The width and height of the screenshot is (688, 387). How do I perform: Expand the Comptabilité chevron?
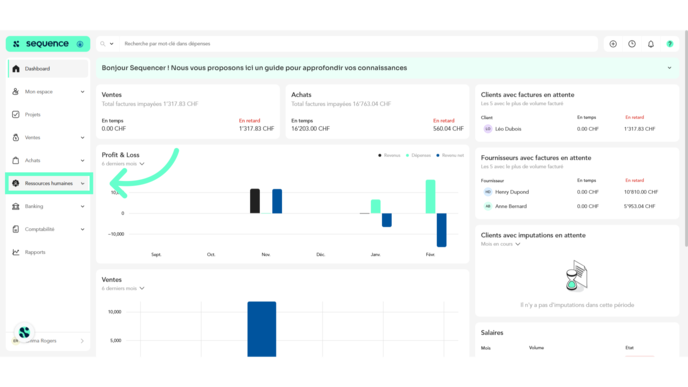click(x=82, y=229)
